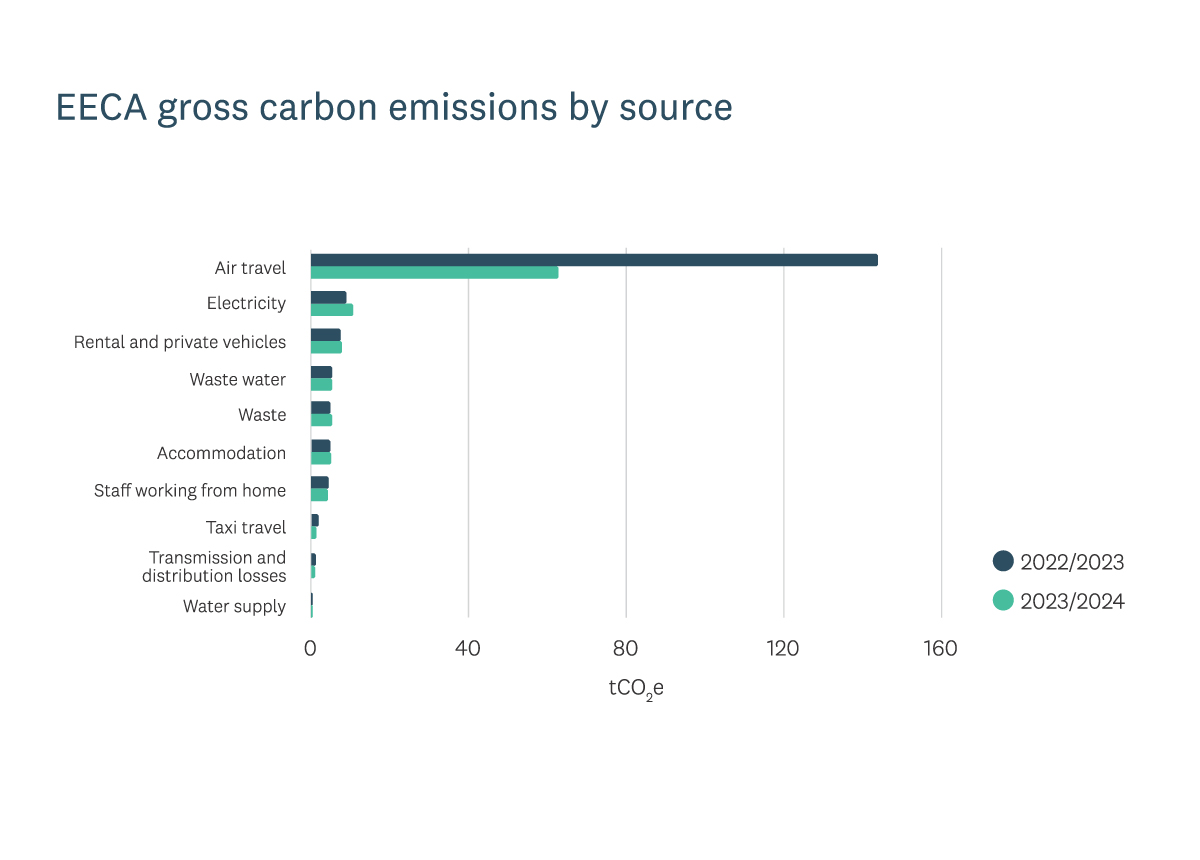Click the 'Taxi travel' category label
This screenshot has height=860, width=1200.
point(246,527)
